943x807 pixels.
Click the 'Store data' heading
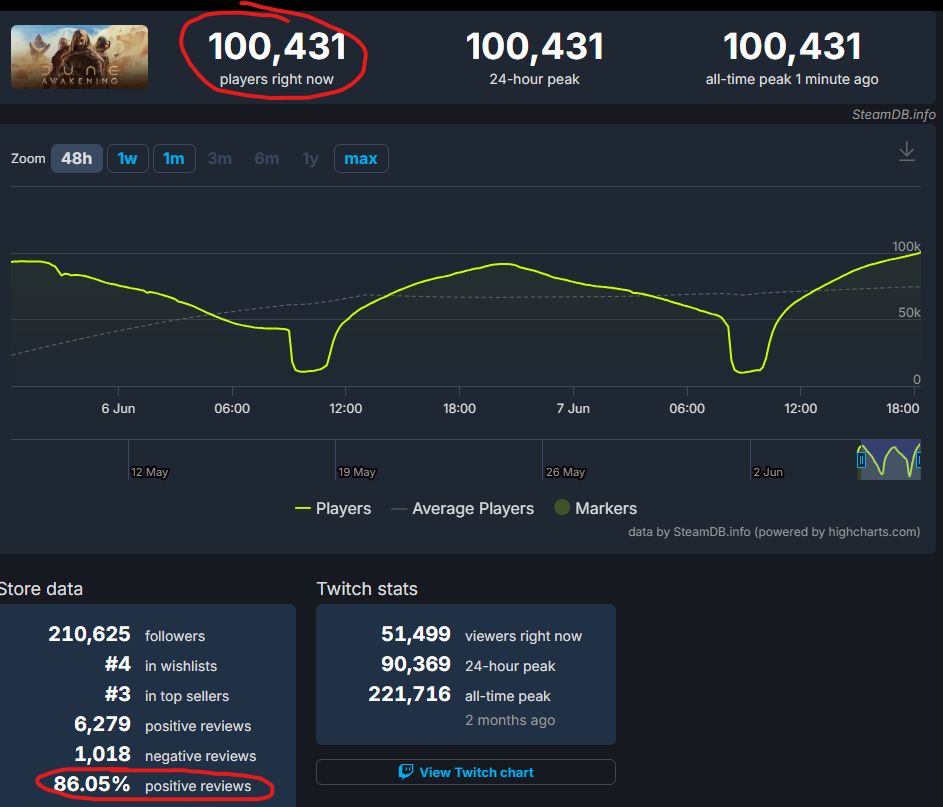41,589
